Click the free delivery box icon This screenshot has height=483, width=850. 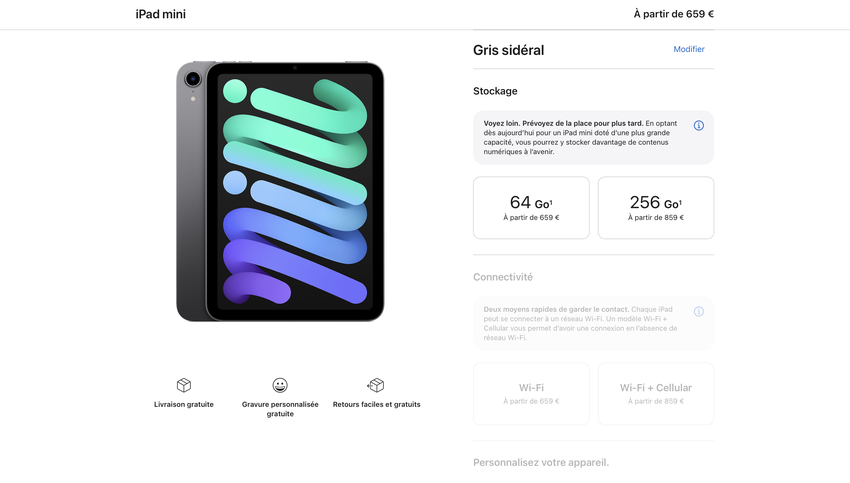pyautogui.click(x=184, y=385)
